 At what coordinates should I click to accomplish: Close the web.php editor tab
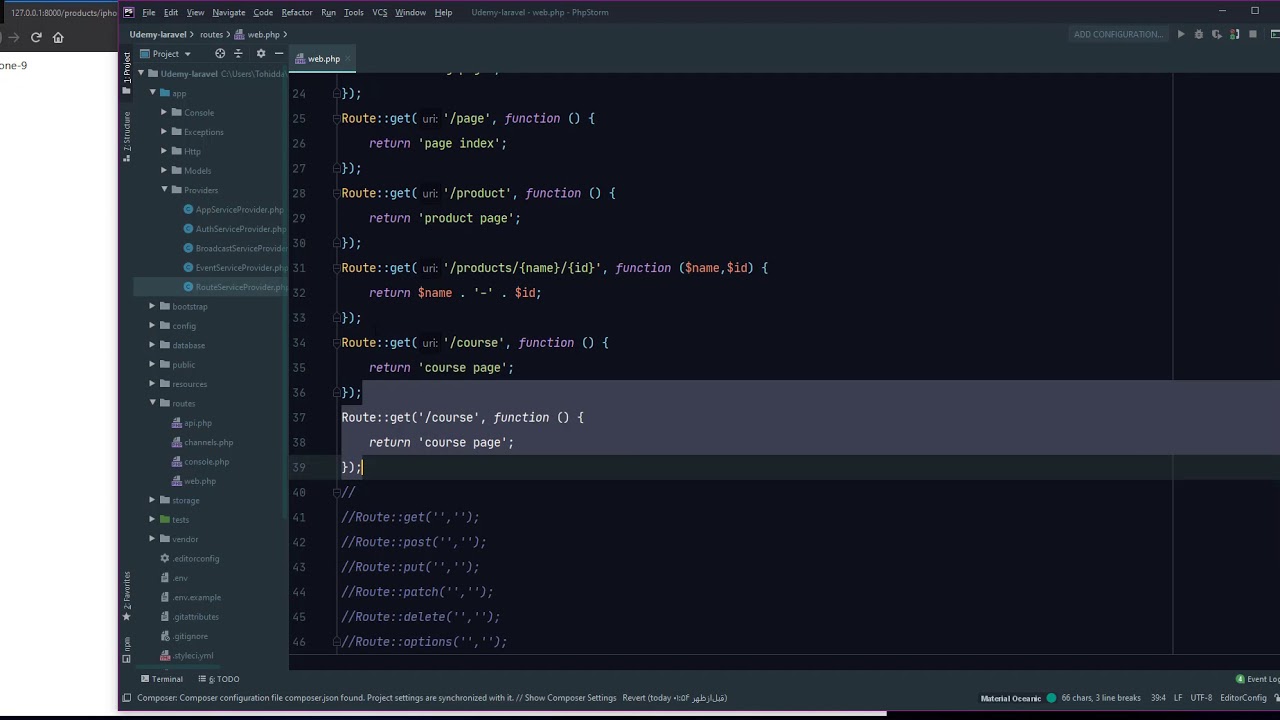pyautogui.click(x=348, y=59)
